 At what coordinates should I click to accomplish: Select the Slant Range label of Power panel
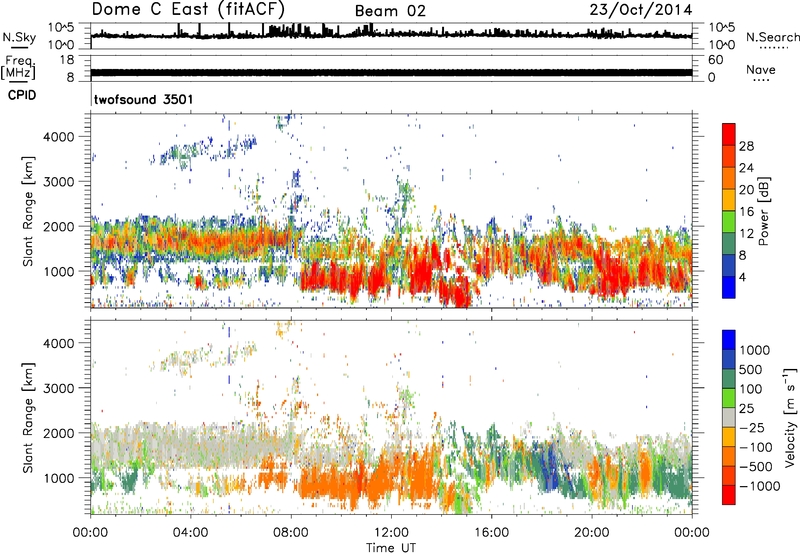(x=28, y=211)
